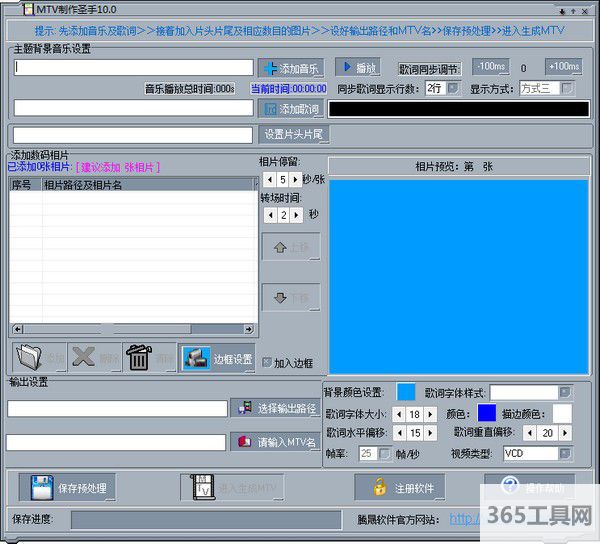This screenshot has width=600, height=544.
Task: Click 保存预处理 save preprocessing button
Action: 66,487
